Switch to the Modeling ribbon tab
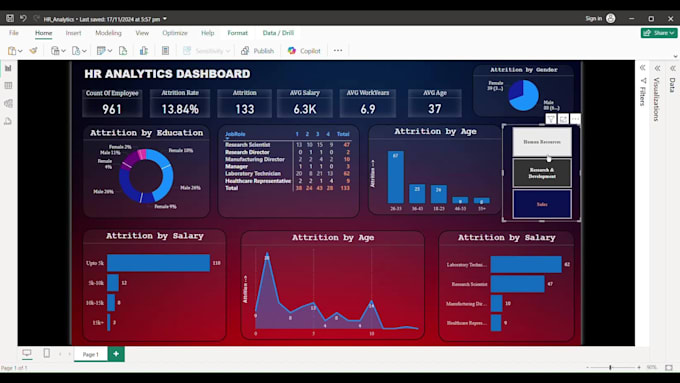Image resolution: width=680 pixels, height=383 pixels. [x=108, y=33]
